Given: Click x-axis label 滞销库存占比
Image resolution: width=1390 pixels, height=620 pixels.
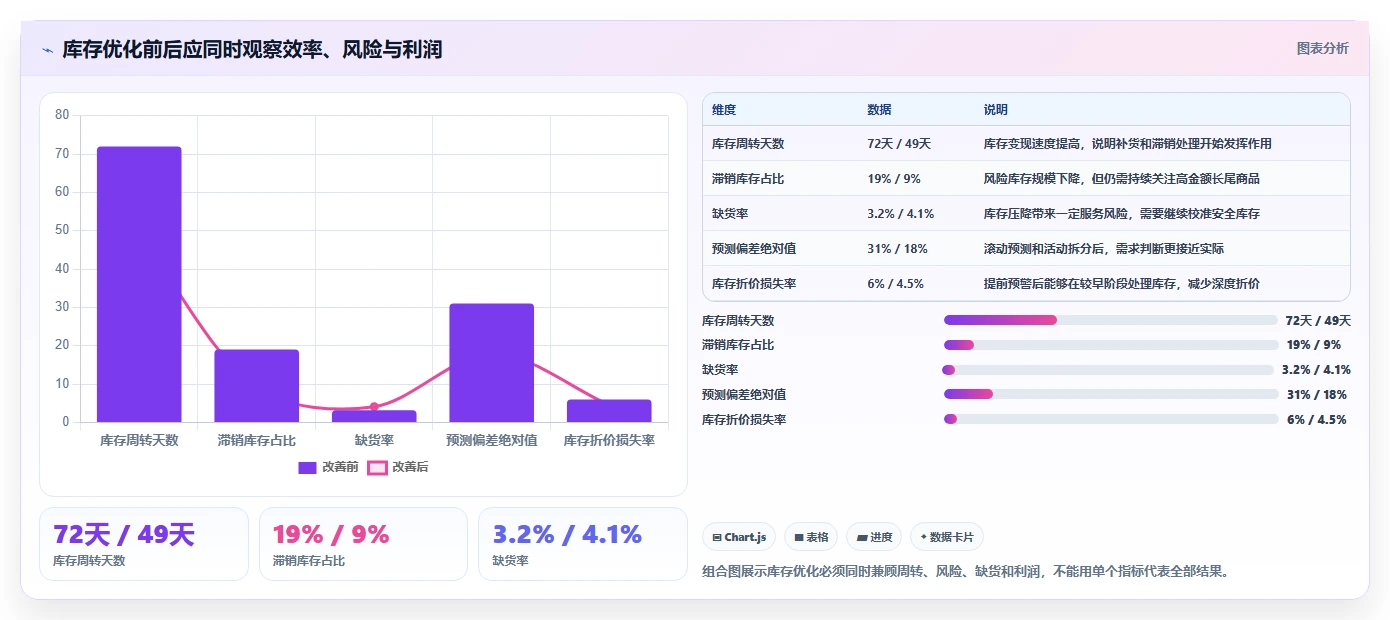Looking at the screenshot, I should 256,440.
